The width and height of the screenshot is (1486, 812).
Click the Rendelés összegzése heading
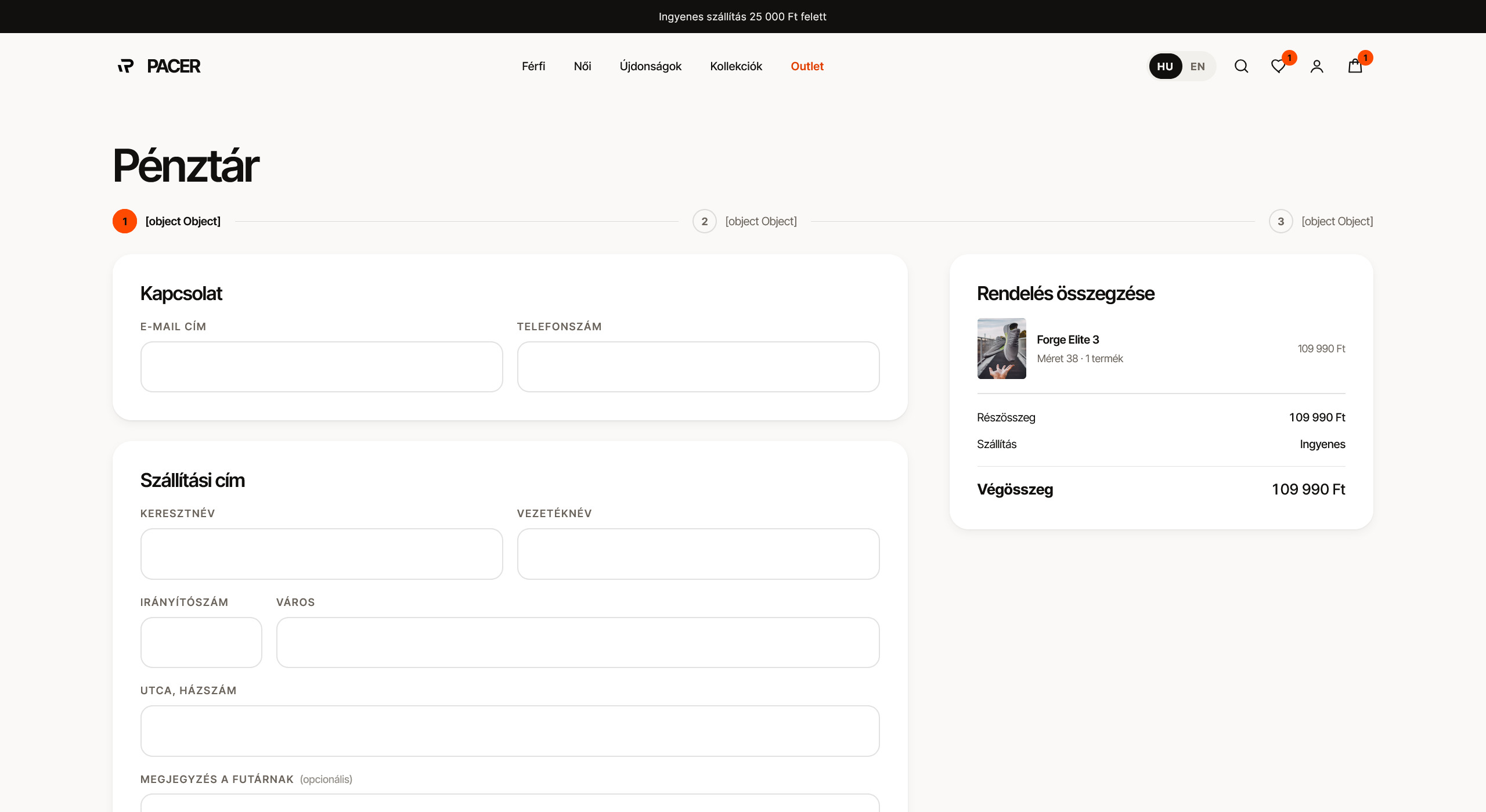[1066, 294]
